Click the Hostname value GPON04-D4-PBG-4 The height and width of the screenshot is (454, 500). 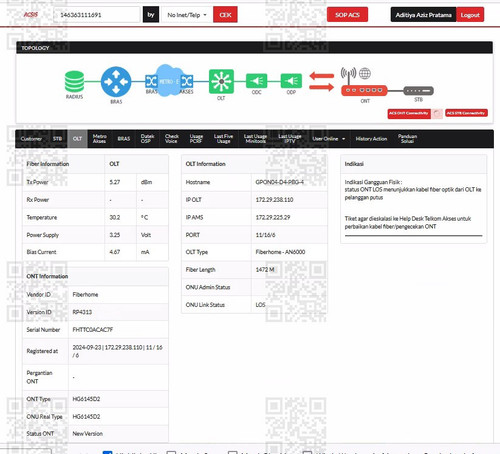279,182
